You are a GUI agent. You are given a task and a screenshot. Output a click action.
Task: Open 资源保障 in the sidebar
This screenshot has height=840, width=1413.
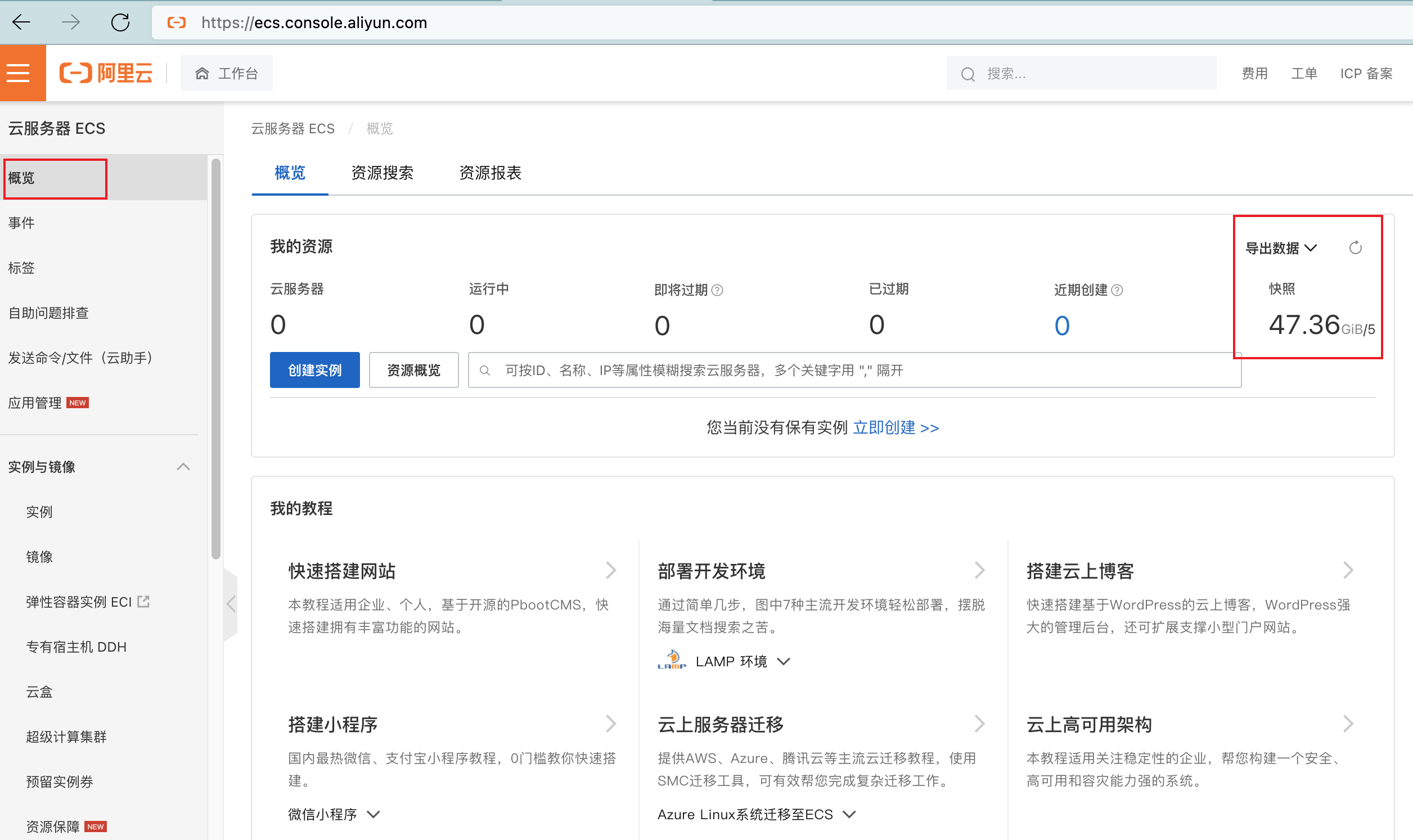point(53,827)
